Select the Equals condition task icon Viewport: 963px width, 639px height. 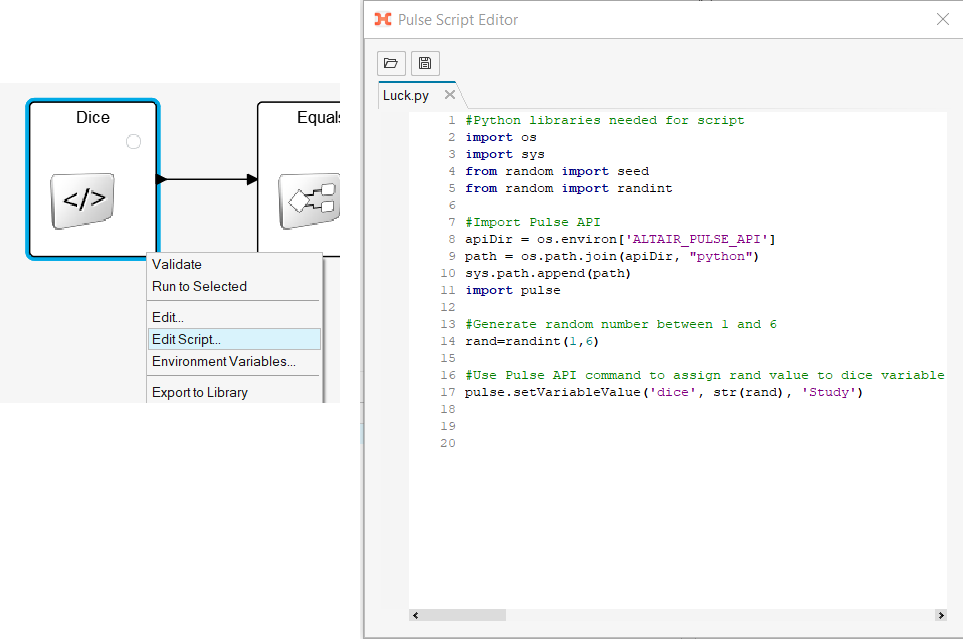click(x=309, y=201)
